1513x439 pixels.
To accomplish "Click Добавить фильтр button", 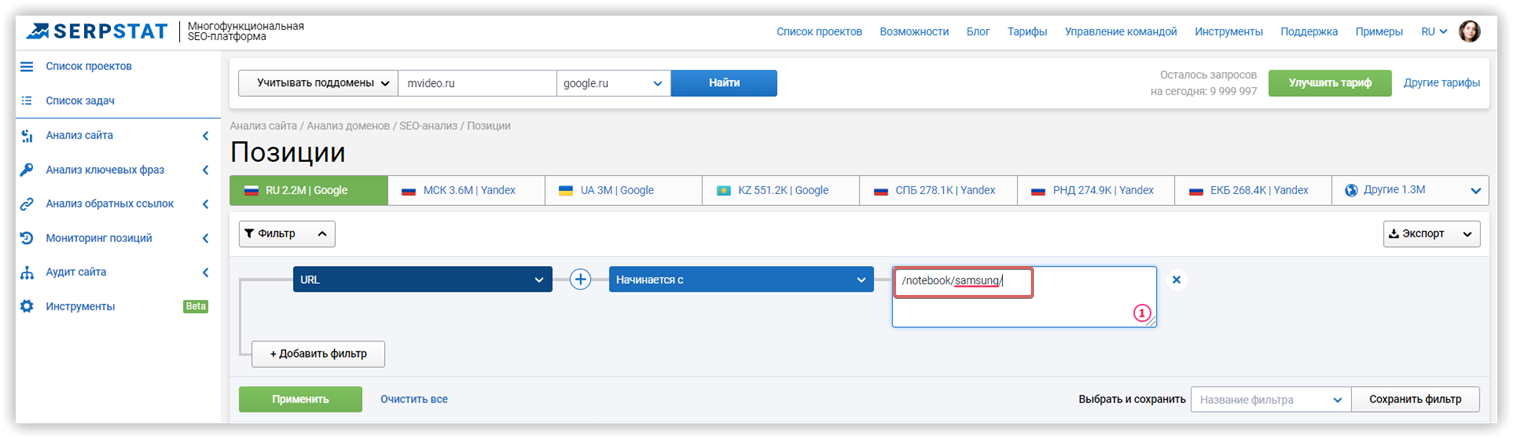I will 318,354.
